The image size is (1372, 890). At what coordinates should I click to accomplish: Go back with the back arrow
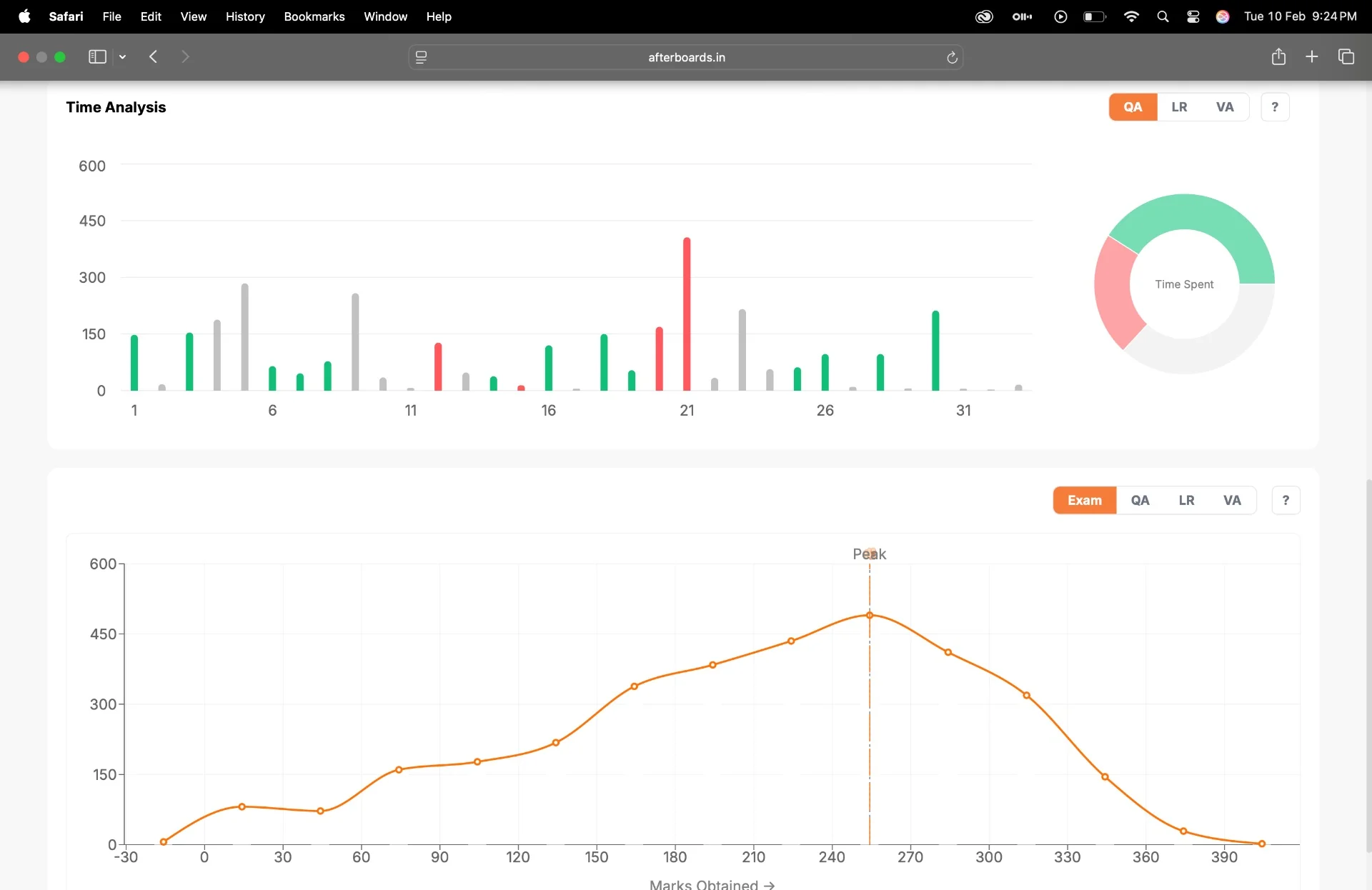pos(153,56)
